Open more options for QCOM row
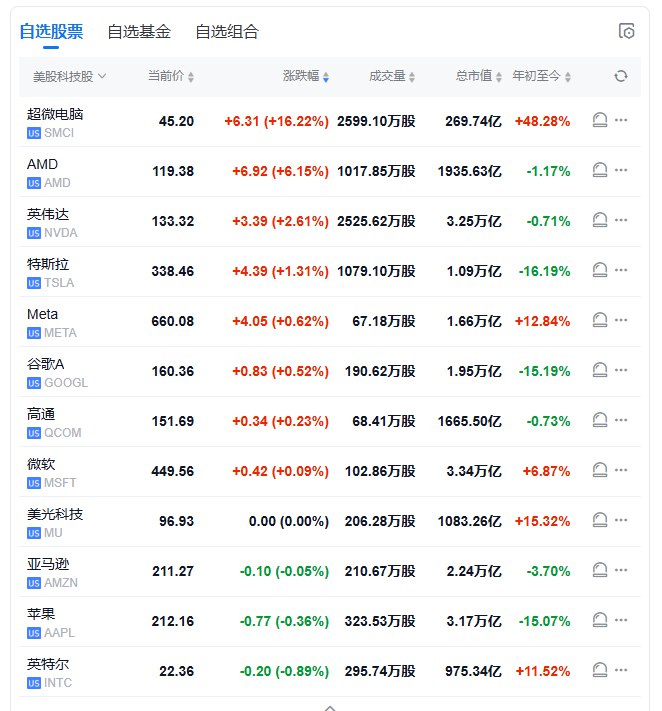662x711 pixels. pos(621,420)
